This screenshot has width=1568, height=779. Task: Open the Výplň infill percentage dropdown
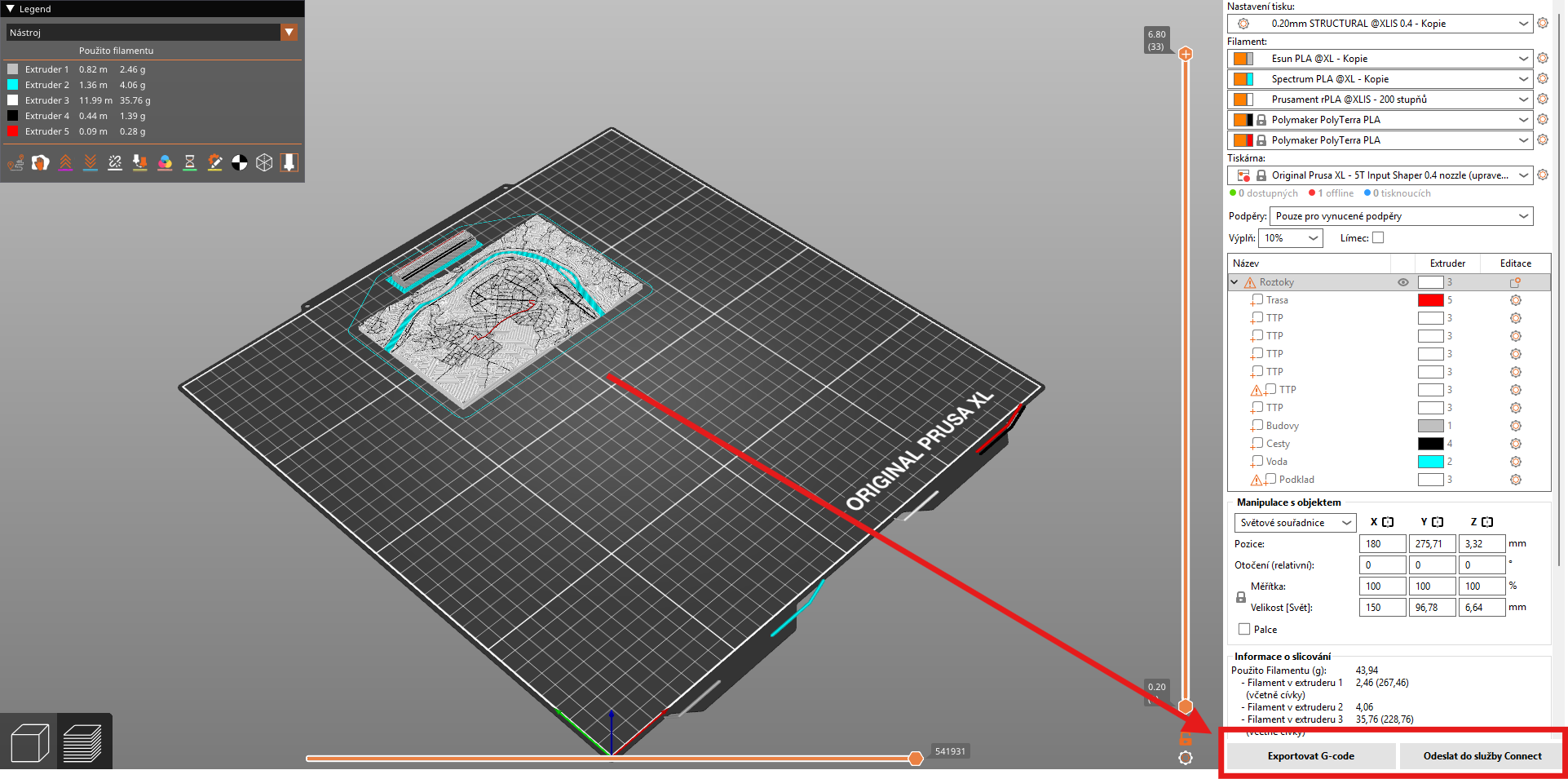(1291, 238)
